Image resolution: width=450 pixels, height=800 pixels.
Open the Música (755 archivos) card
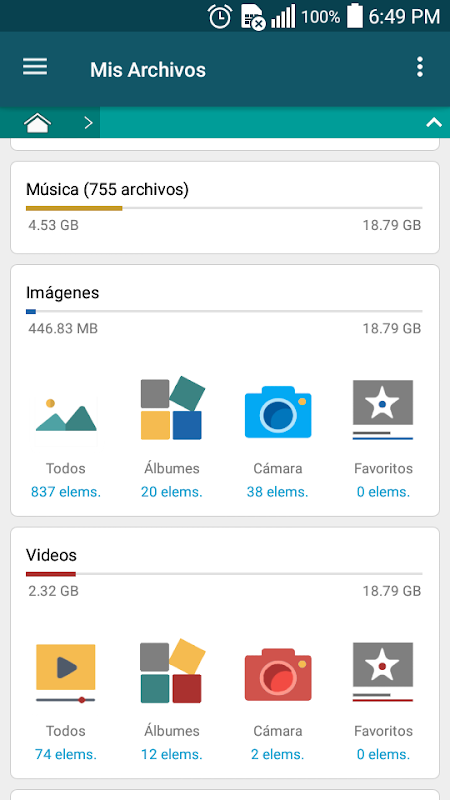pyautogui.click(x=225, y=208)
